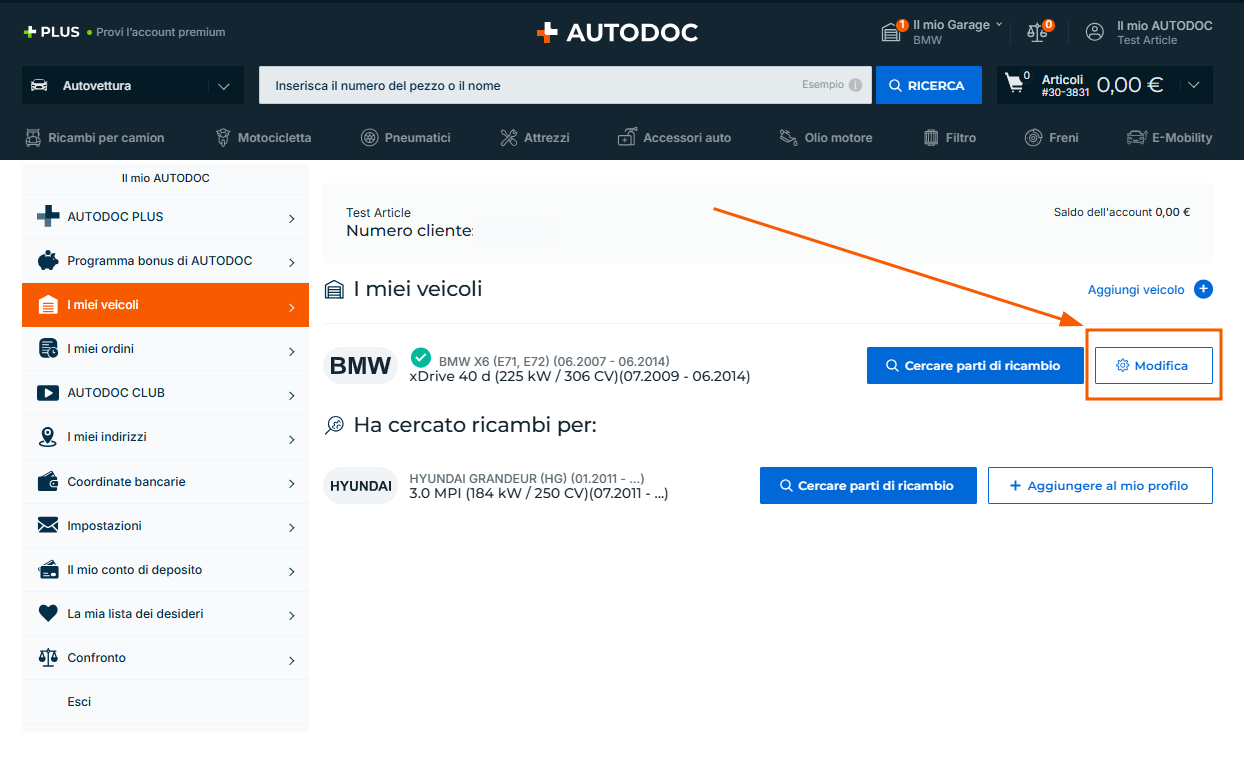
Task: Click Esci to log out
Action: coord(79,702)
